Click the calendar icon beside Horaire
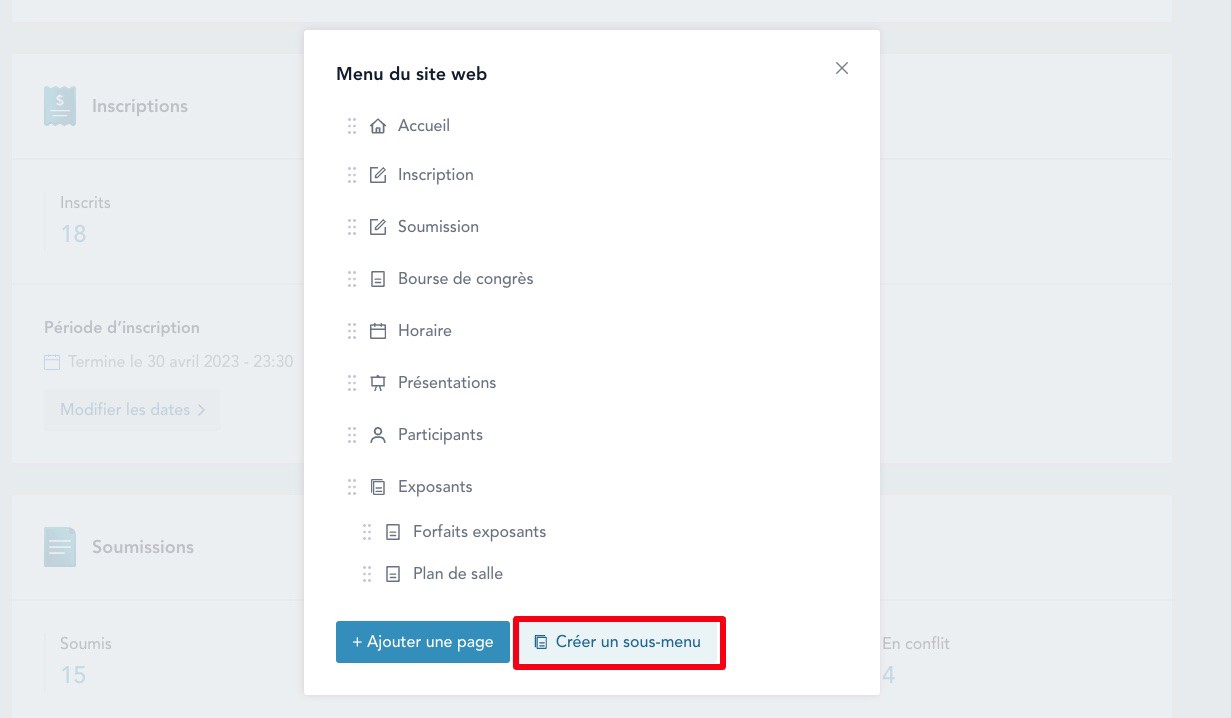 click(378, 331)
